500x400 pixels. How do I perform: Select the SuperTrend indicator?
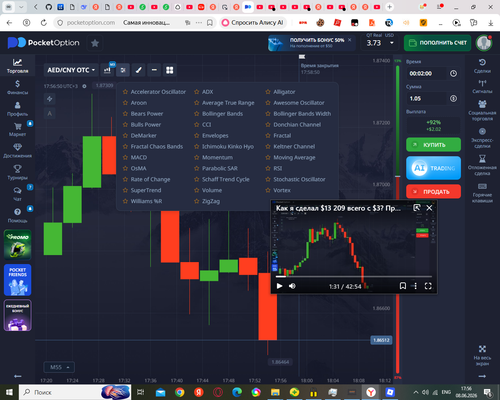click(146, 190)
